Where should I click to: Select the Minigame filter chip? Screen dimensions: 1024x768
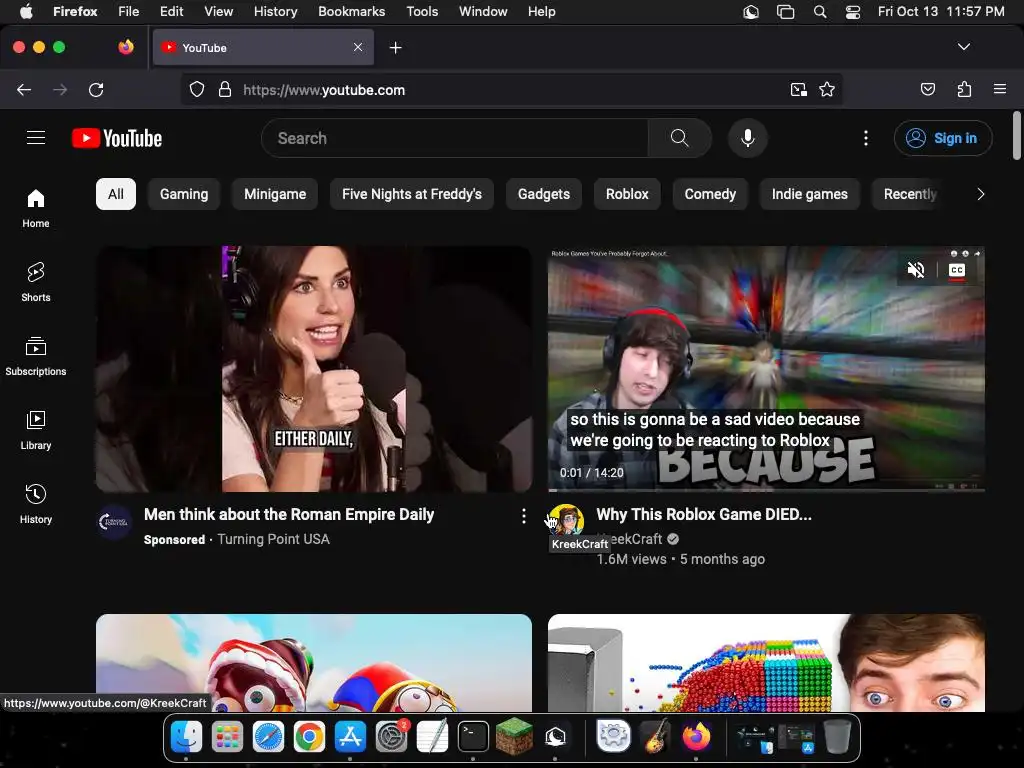(x=275, y=194)
